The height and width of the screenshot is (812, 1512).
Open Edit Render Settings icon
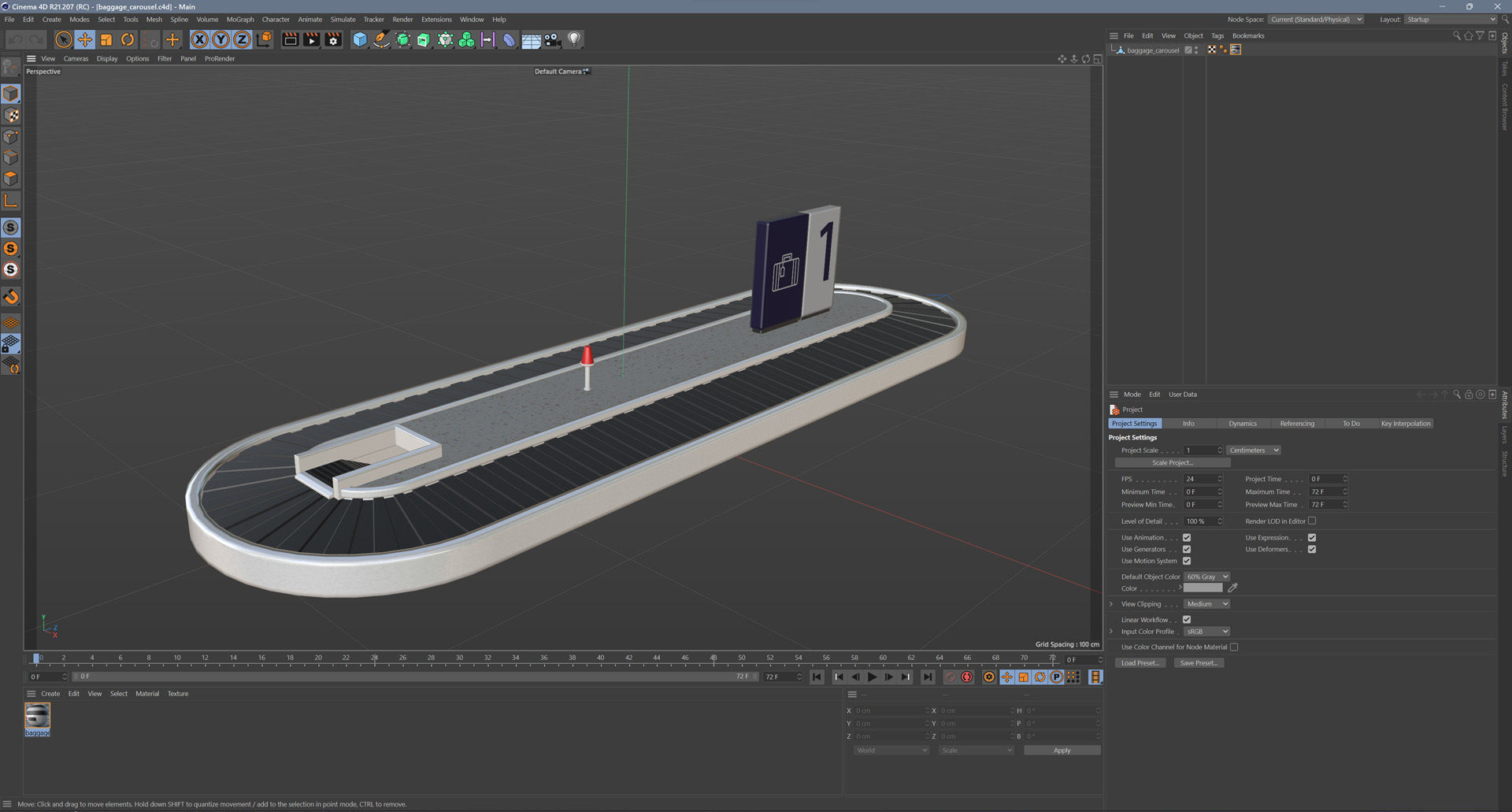tap(334, 39)
